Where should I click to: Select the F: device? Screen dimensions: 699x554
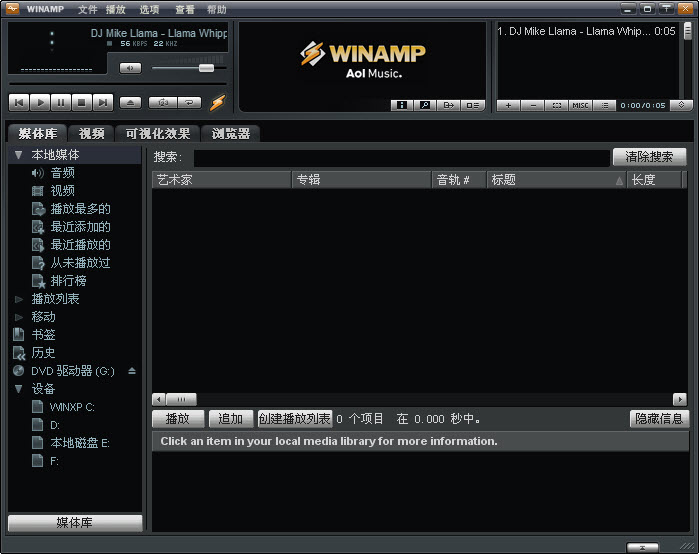tap(54, 461)
